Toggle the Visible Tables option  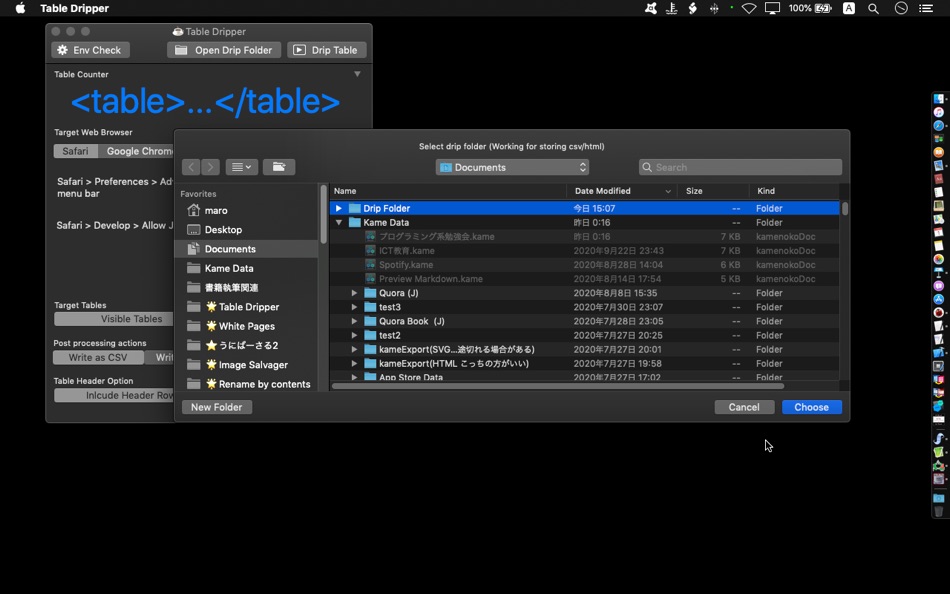(x=114, y=319)
